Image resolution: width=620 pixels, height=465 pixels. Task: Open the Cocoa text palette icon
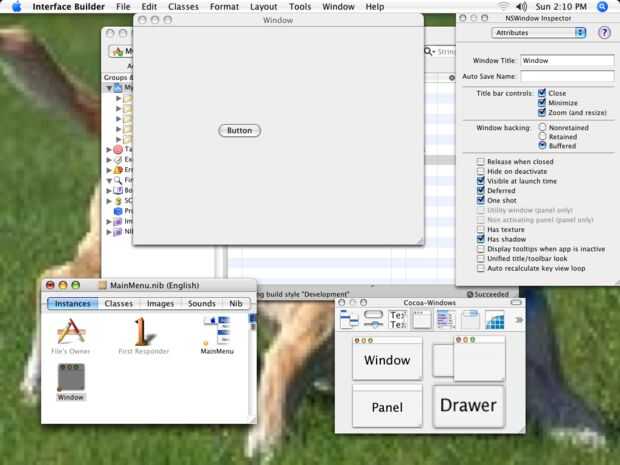398,319
